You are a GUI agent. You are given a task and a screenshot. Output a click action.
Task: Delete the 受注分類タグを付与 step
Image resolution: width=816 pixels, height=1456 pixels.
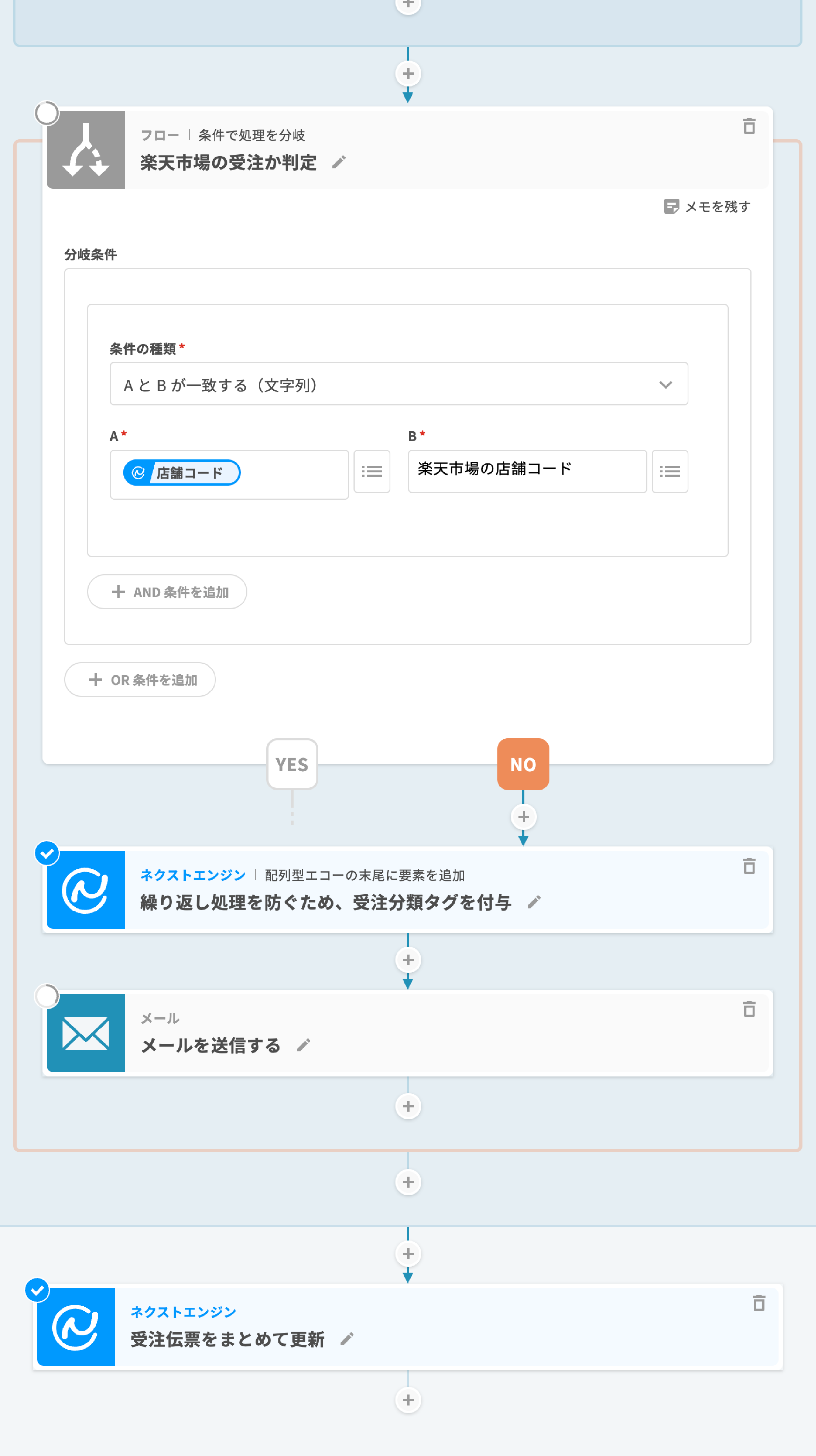click(x=749, y=866)
